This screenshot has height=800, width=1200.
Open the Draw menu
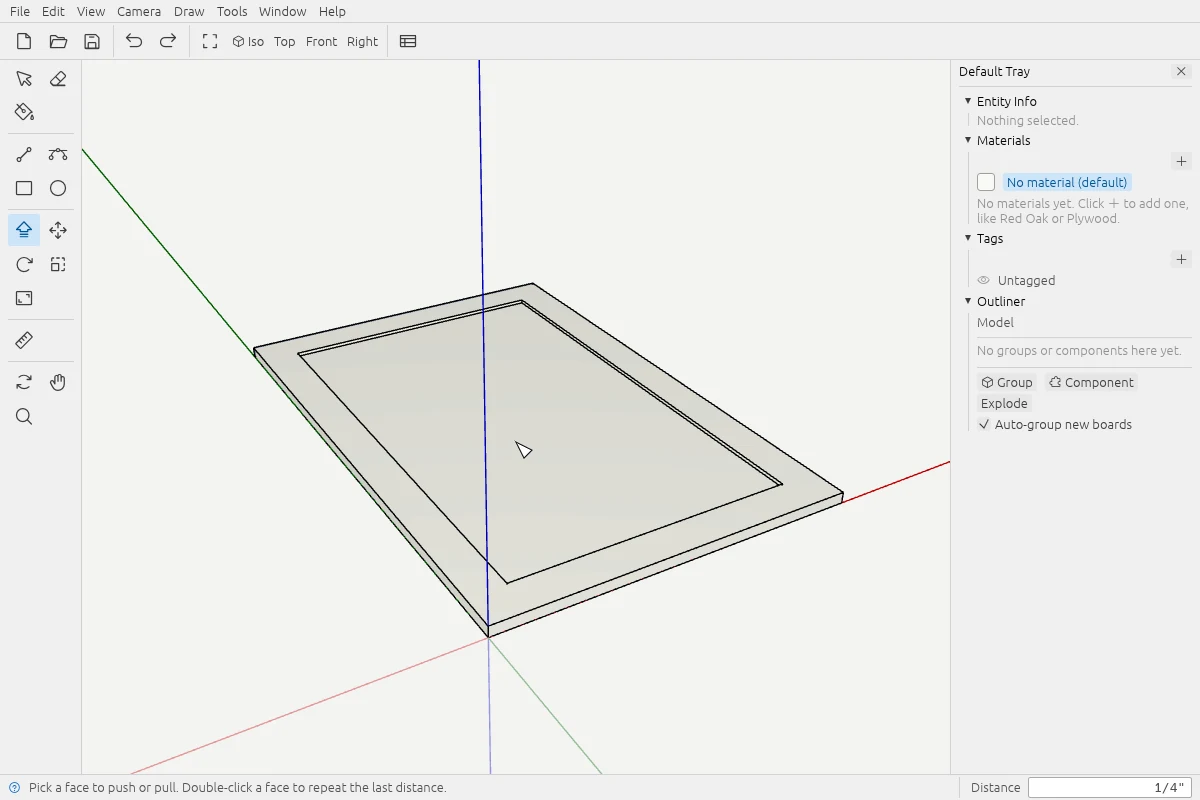[189, 11]
